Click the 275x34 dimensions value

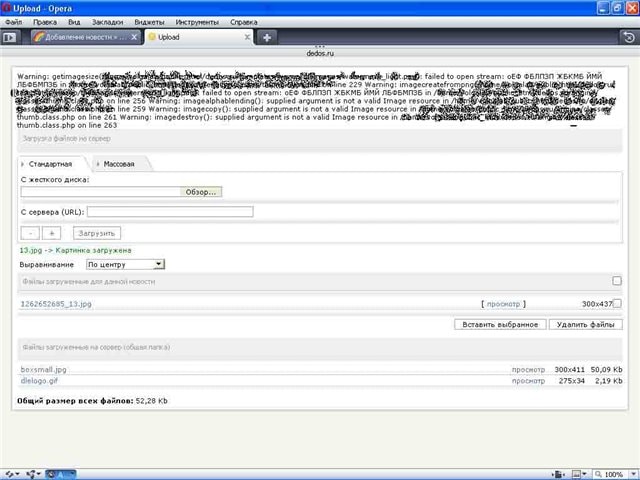[x=571, y=381]
